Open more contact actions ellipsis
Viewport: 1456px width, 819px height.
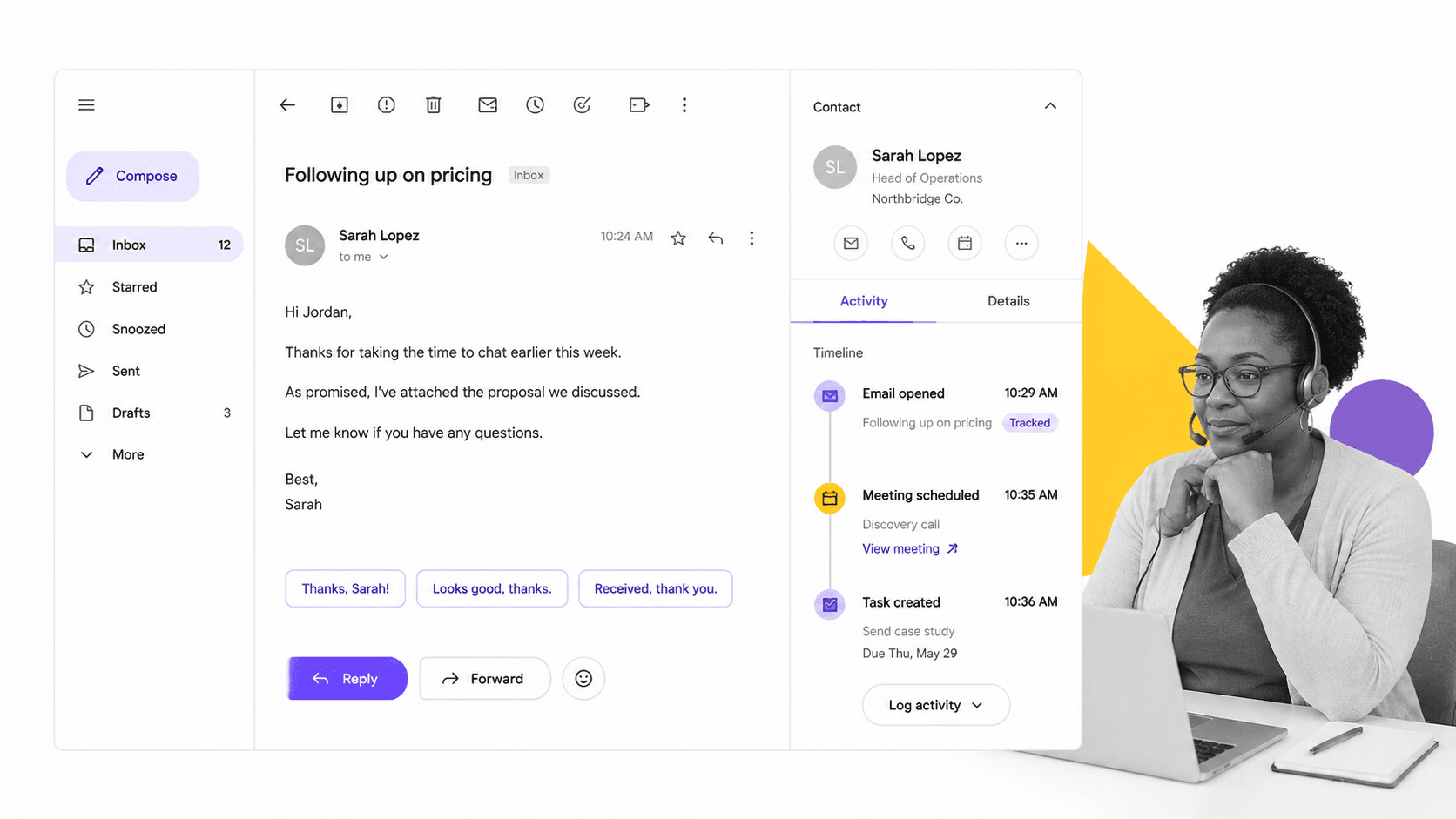point(1021,244)
